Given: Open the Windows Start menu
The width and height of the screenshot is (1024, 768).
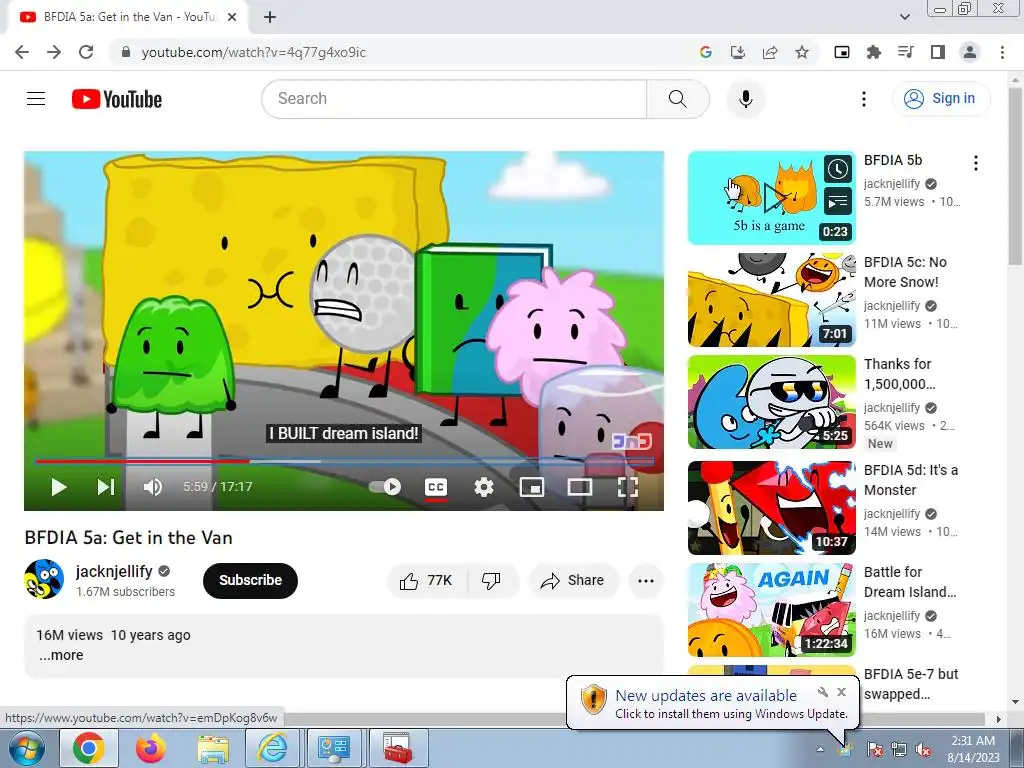Looking at the screenshot, I should pyautogui.click(x=25, y=748).
